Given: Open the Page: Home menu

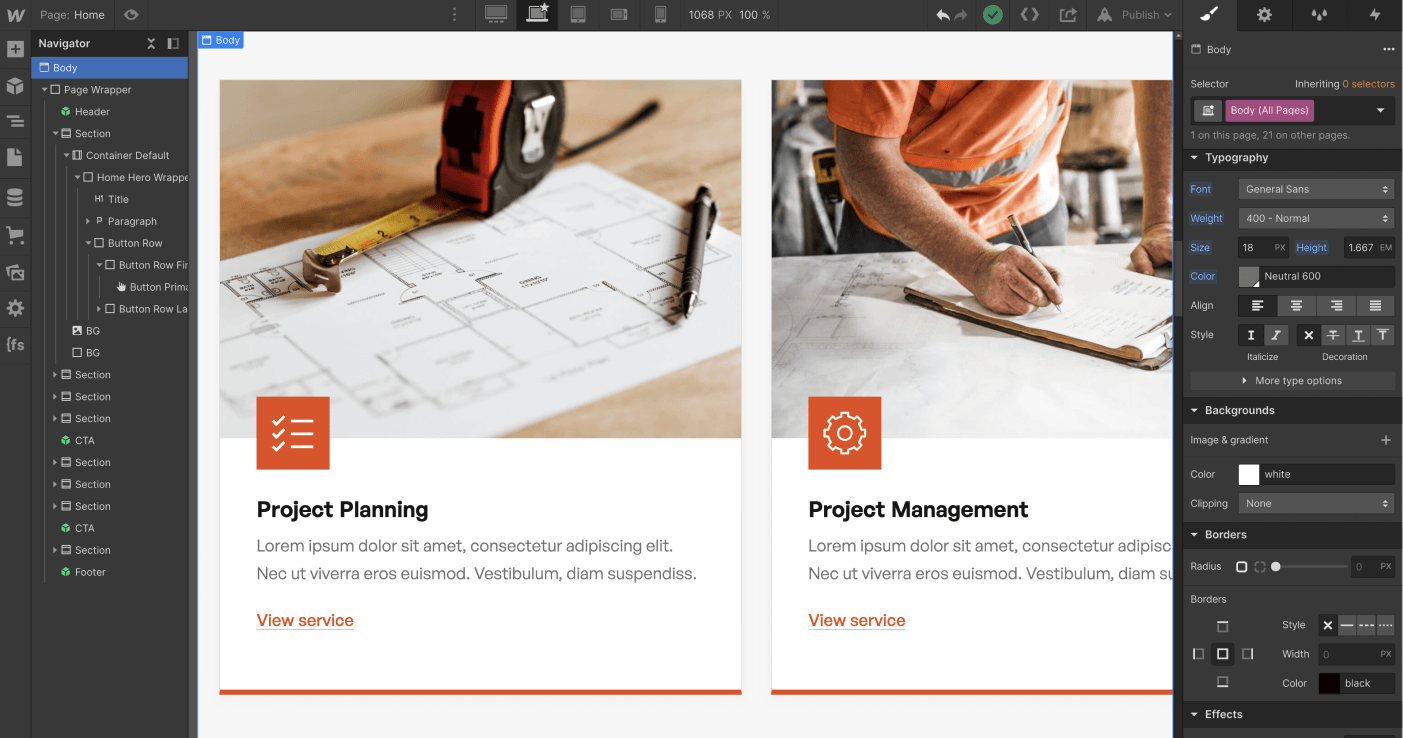Looking at the screenshot, I should coord(72,15).
